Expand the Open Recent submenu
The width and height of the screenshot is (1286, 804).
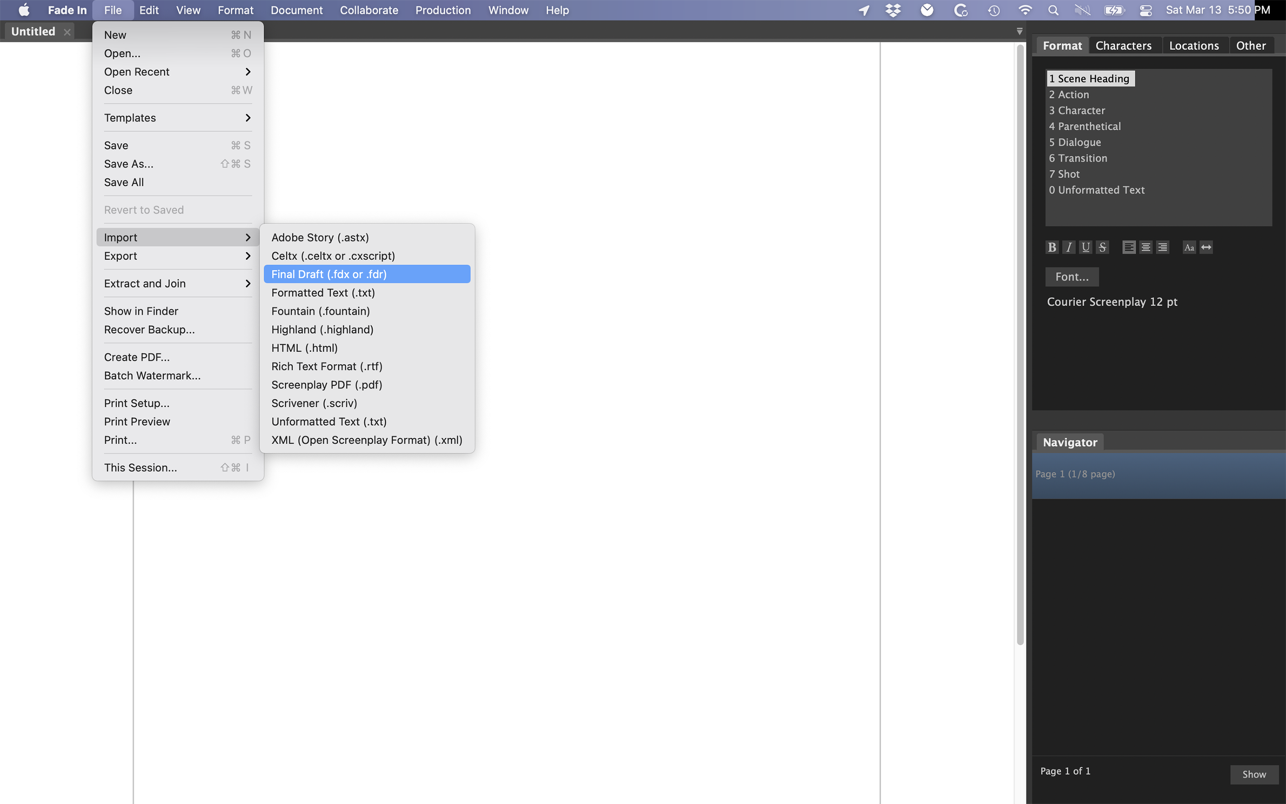coord(177,72)
